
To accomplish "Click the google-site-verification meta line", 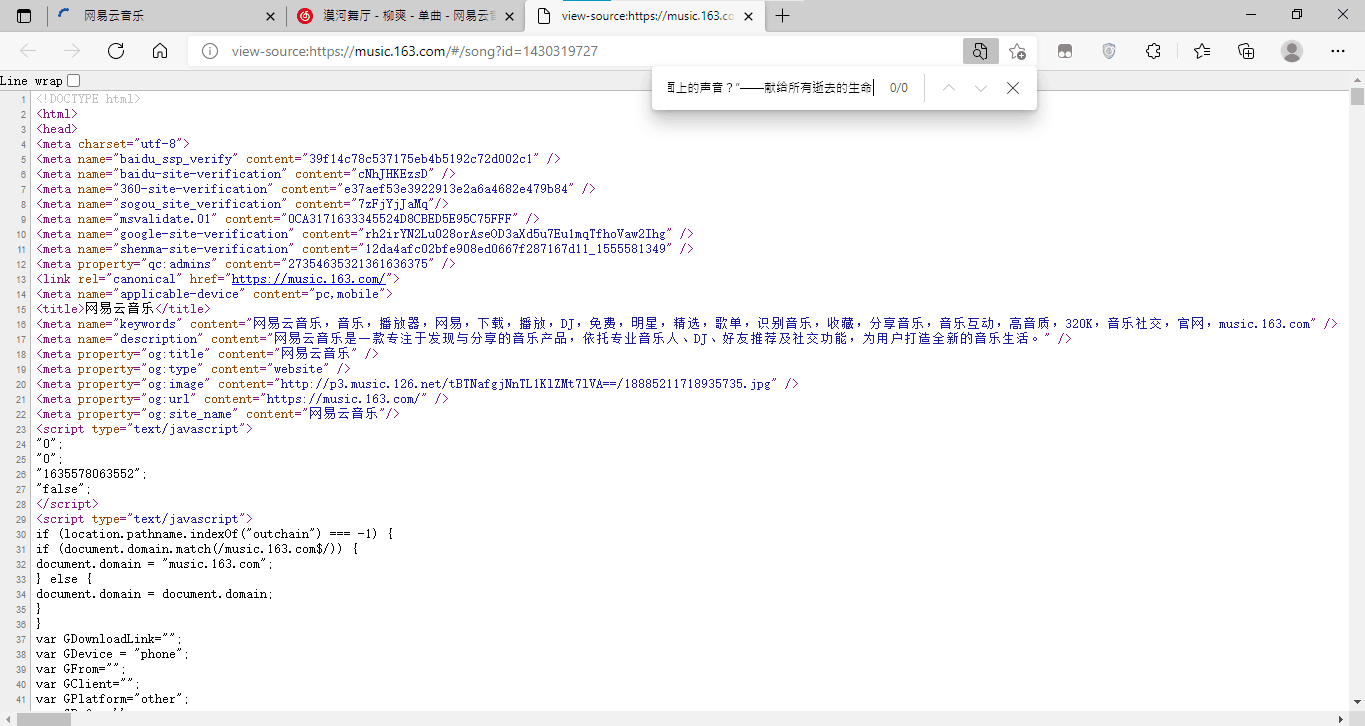I will [x=365, y=234].
